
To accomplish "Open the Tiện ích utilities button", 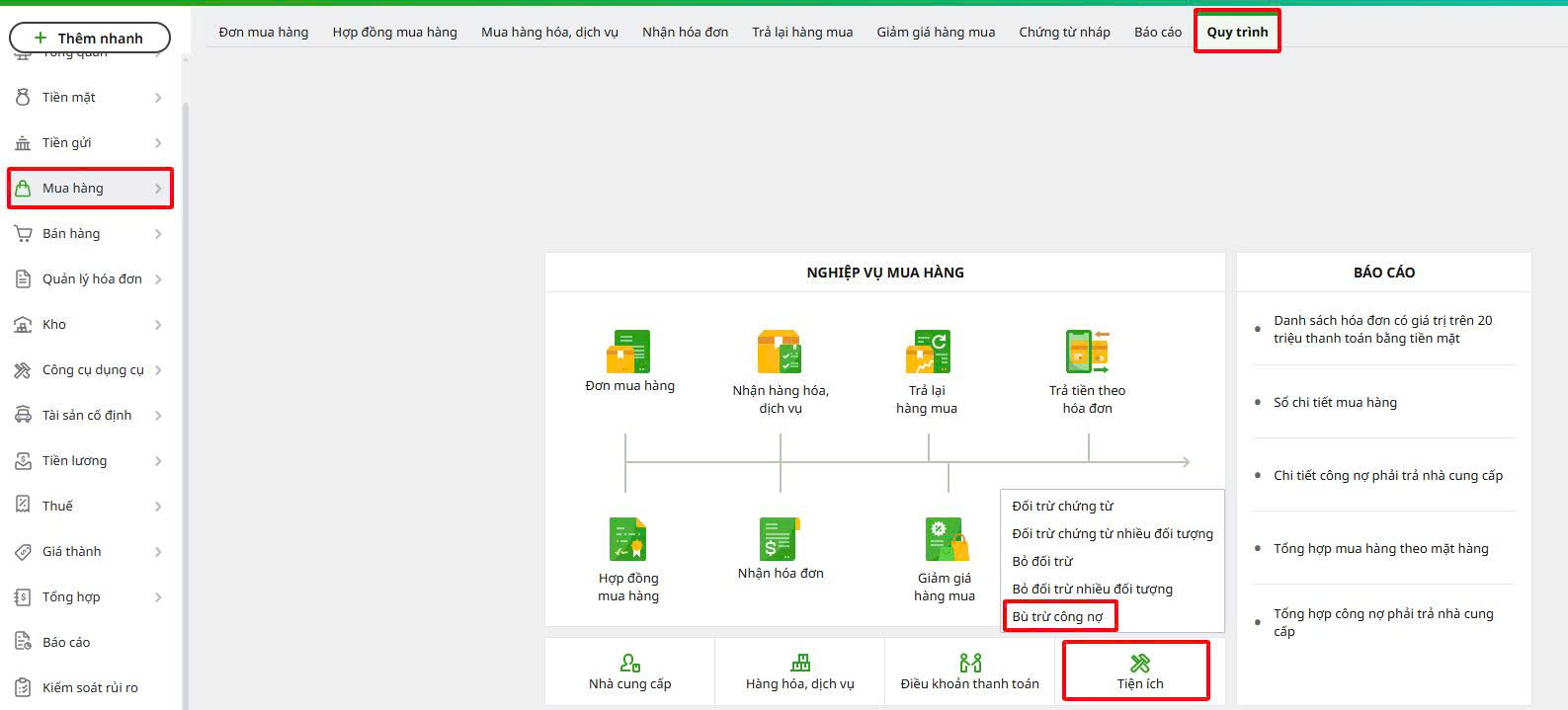I will click(1139, 672).
